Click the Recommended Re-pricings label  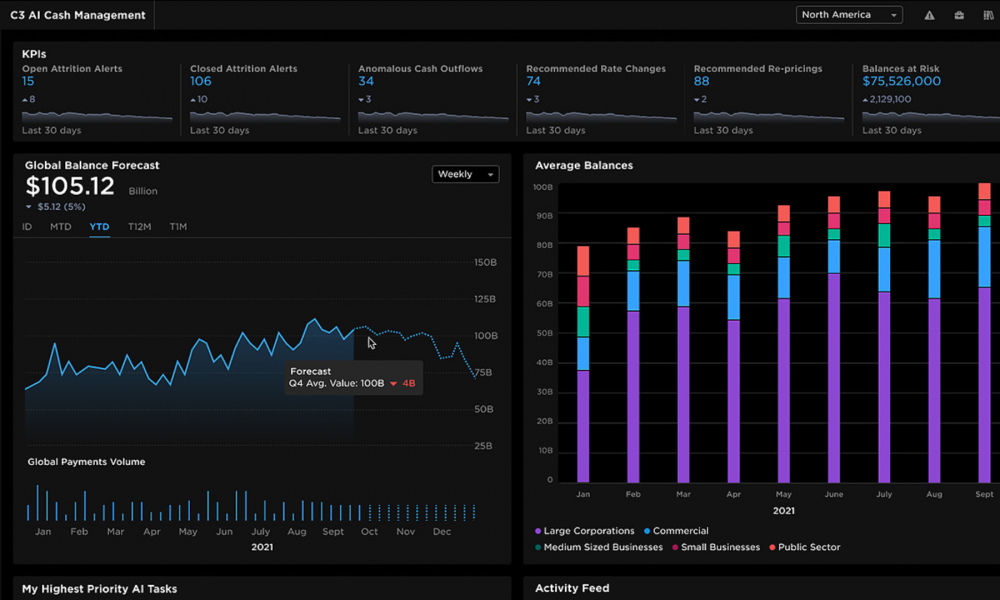pos(758,68)
